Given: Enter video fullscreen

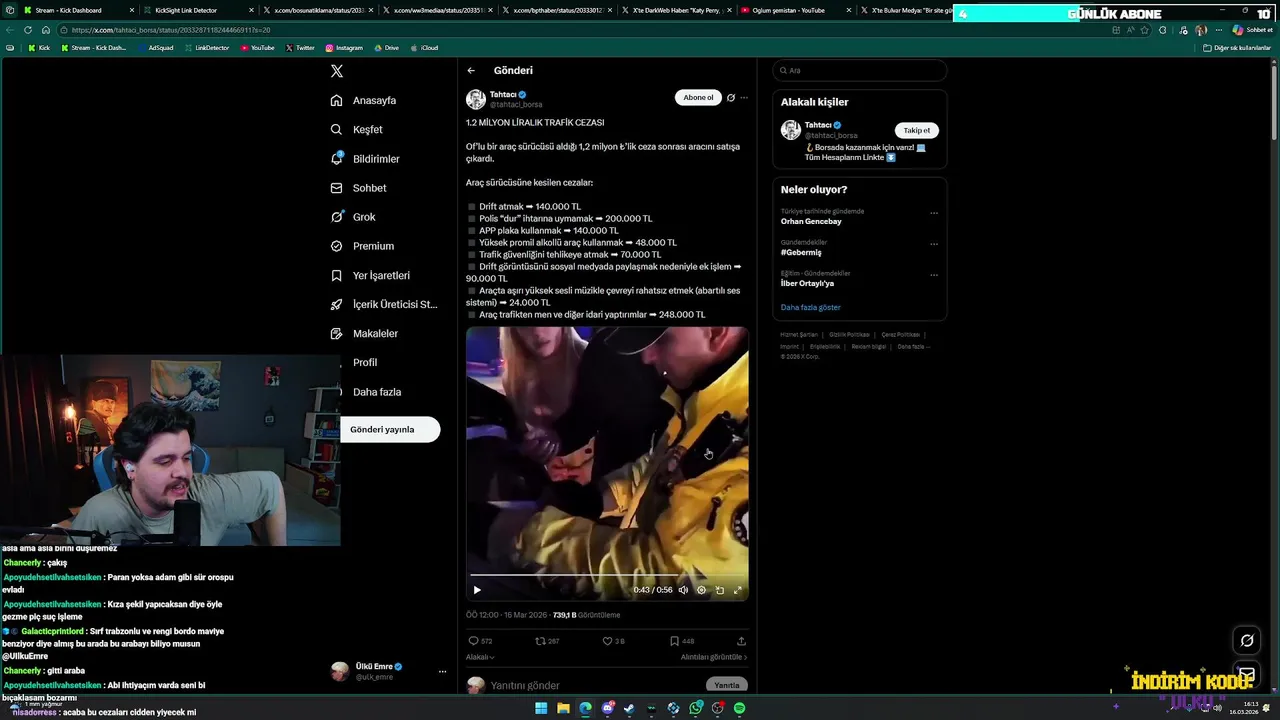Looking at the screenshot, I should (738, 590).
